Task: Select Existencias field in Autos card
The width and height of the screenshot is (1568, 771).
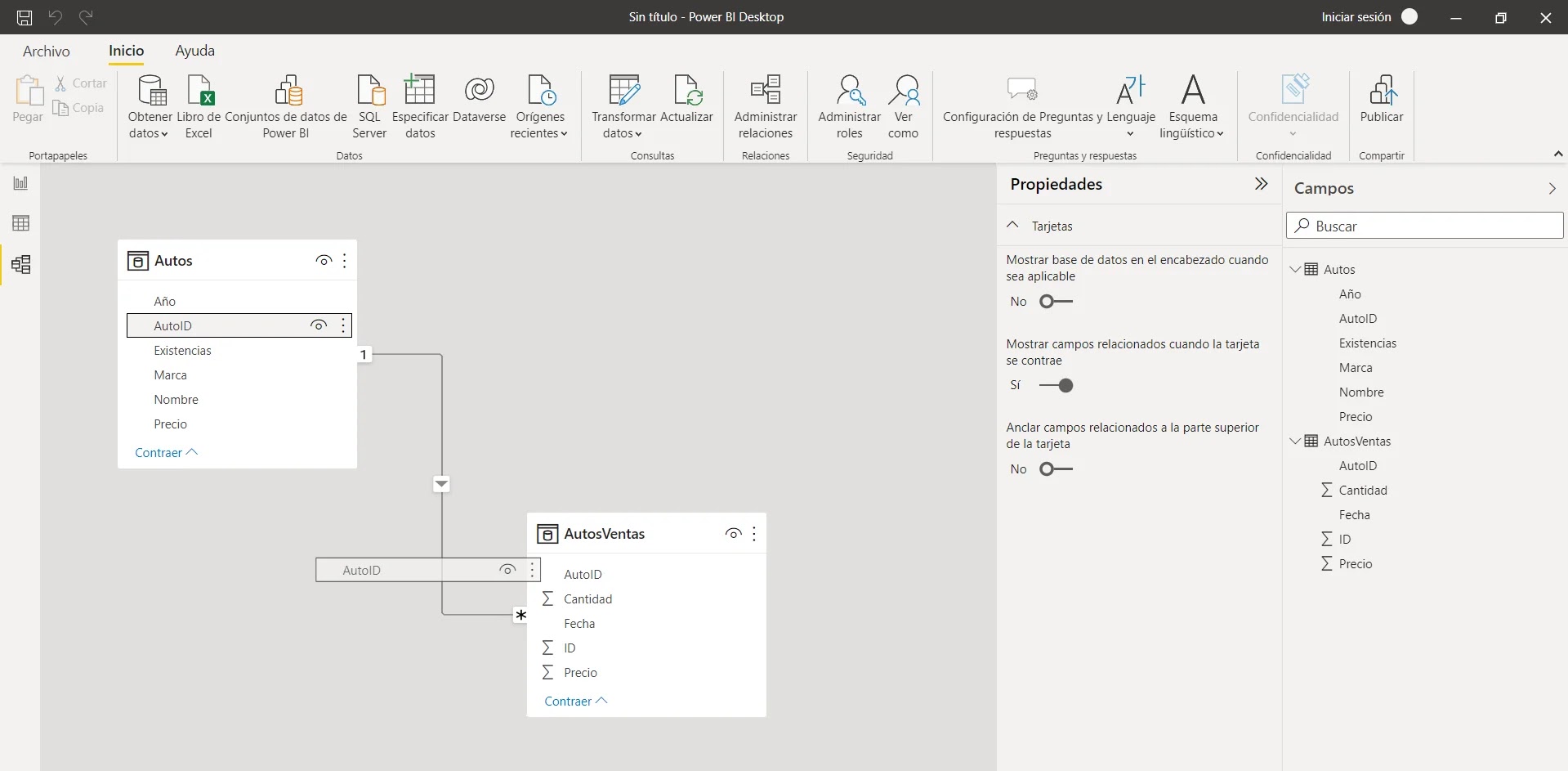Action: click(x=238, y=351)
